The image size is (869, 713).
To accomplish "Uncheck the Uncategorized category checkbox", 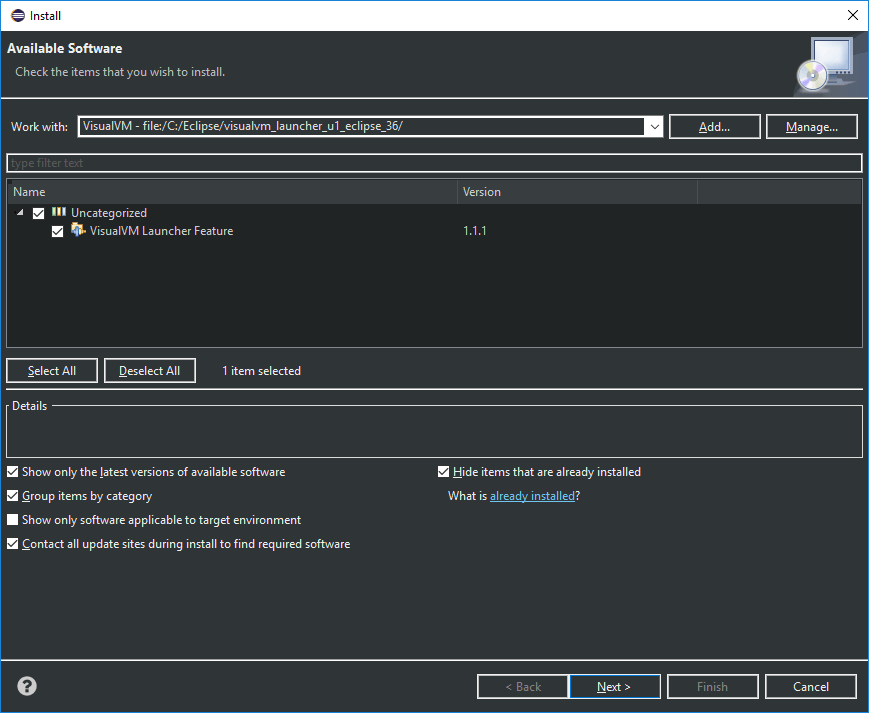I will click(39, 213).
